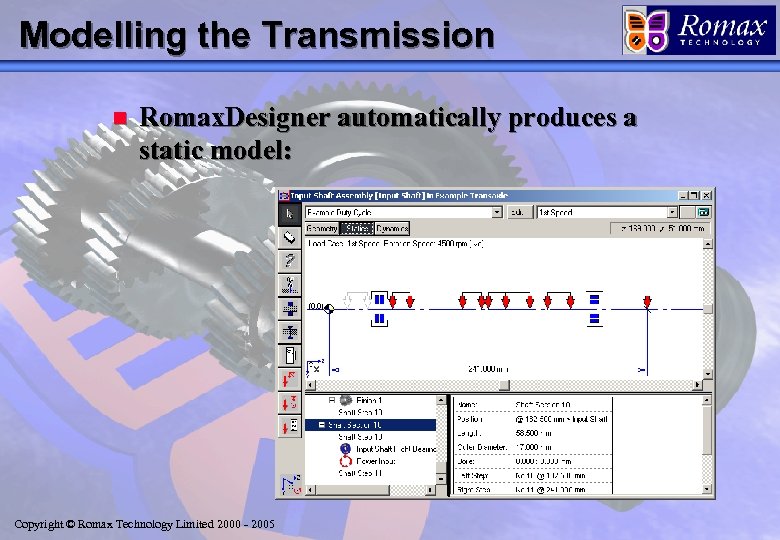Choose the red arrow numbered loads tool
Screen dimensions: 780x540
pyautogui.click(x=290, y=403)
